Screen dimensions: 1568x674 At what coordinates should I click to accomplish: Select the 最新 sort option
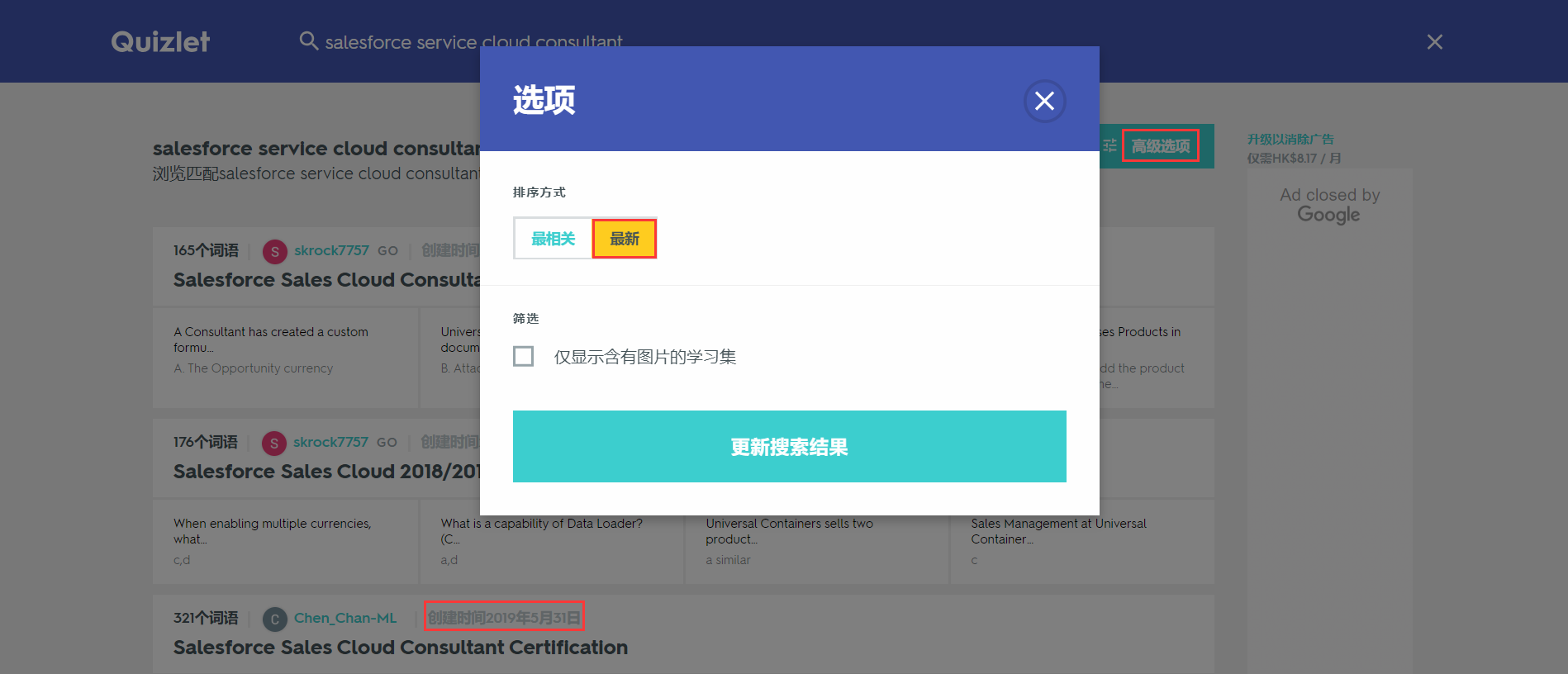[625, 239]
